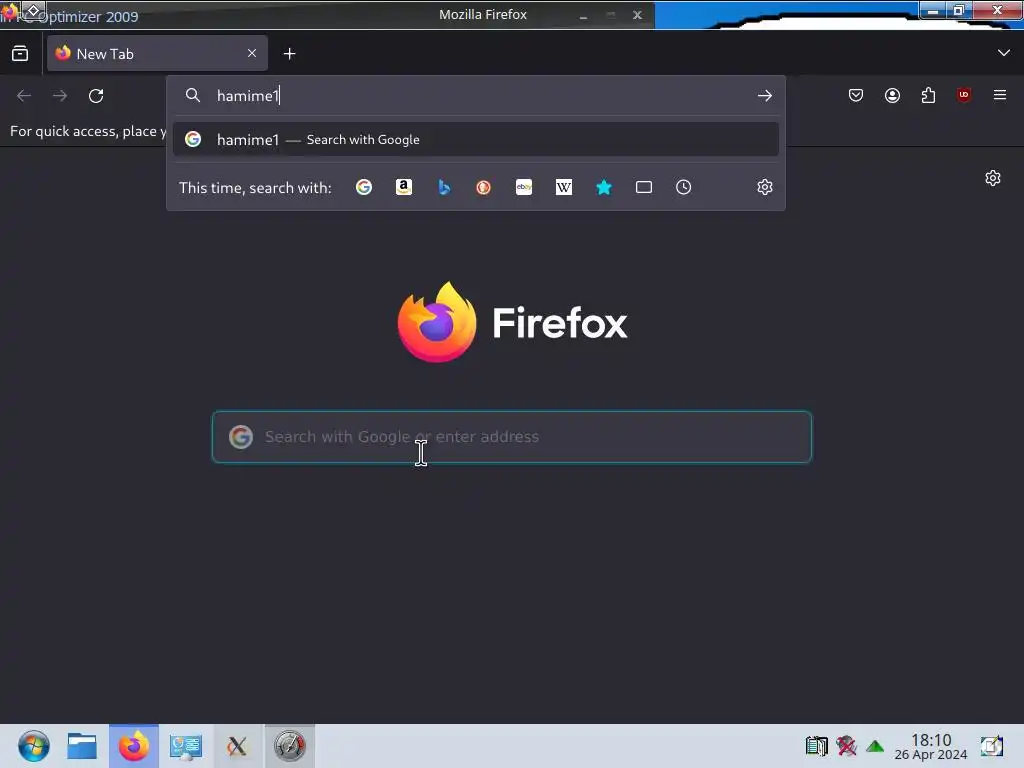The image size is (1024, 768).
Task: Click the Back navigation arrow
Action: click(24, 96)
